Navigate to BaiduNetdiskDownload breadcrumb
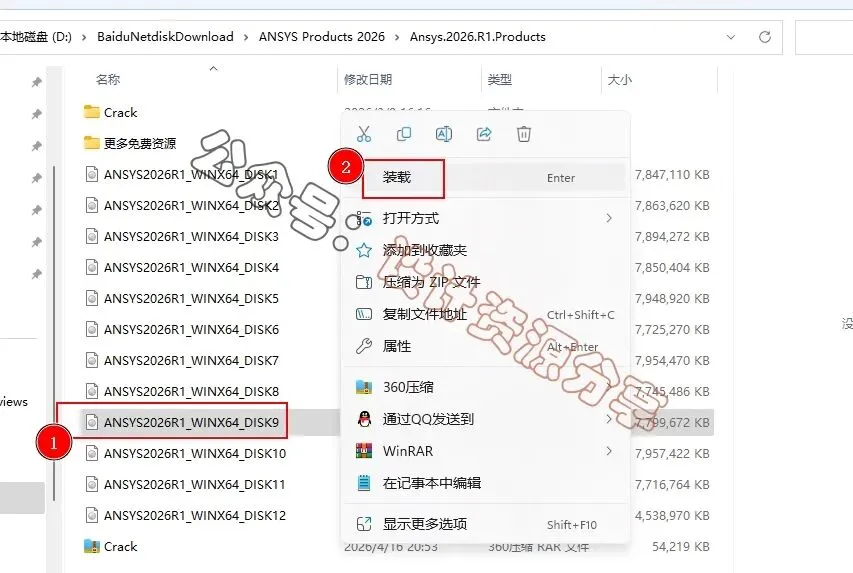This screenshot has width=853, height=573. (165, 37)
